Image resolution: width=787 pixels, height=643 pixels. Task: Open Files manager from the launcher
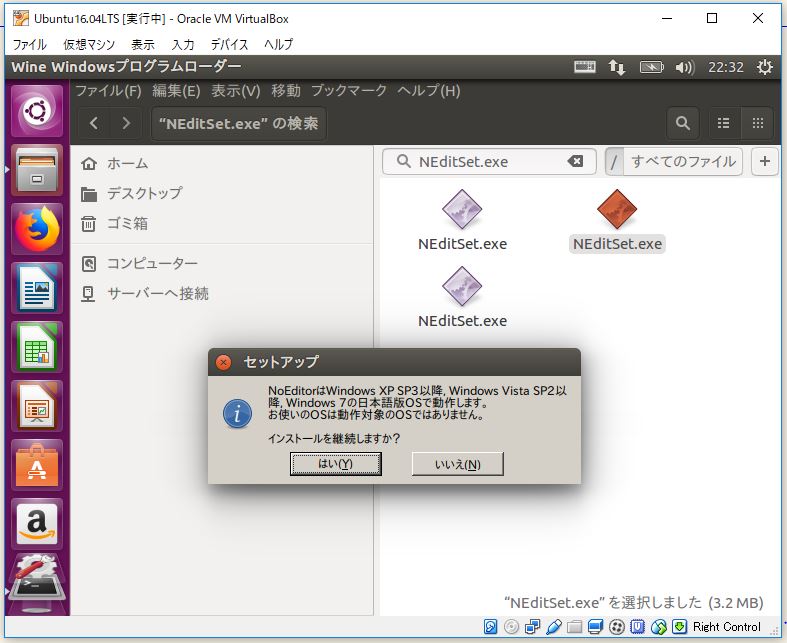coord(37,170)
